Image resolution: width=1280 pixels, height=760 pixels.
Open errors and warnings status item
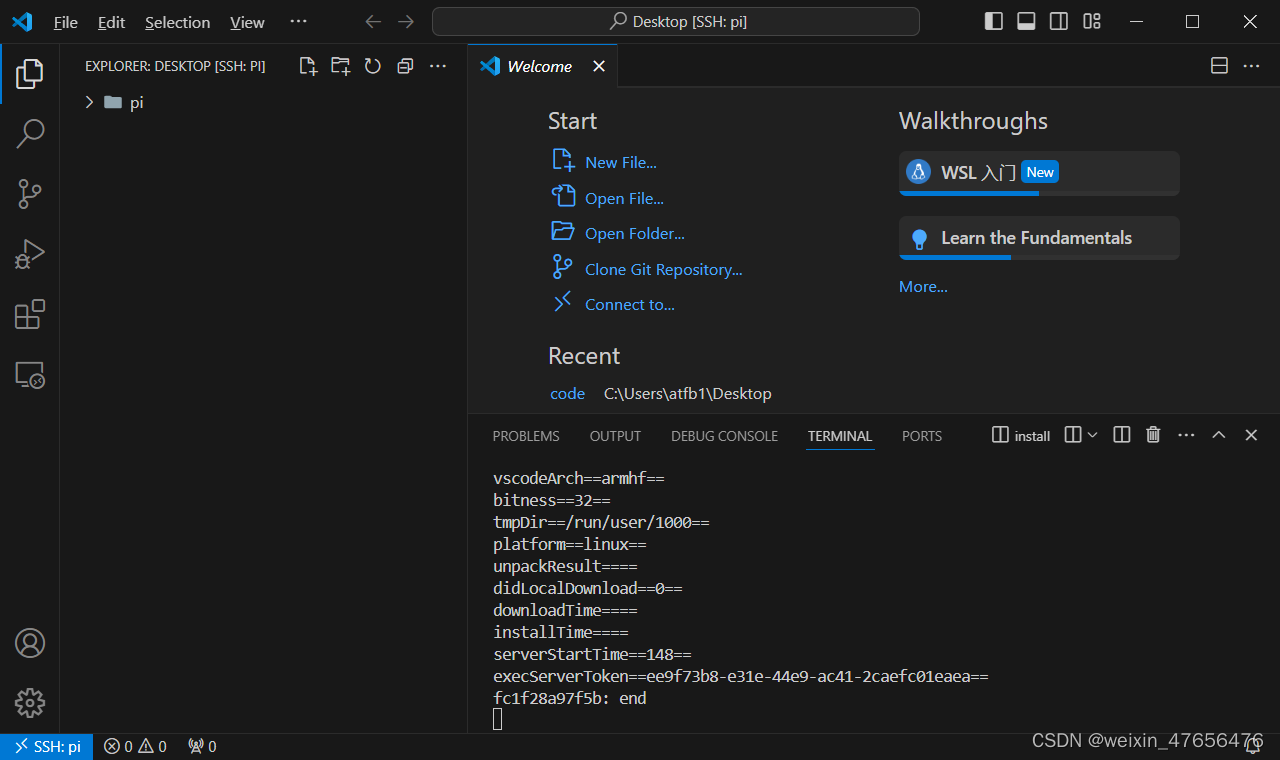coord(135,746)
